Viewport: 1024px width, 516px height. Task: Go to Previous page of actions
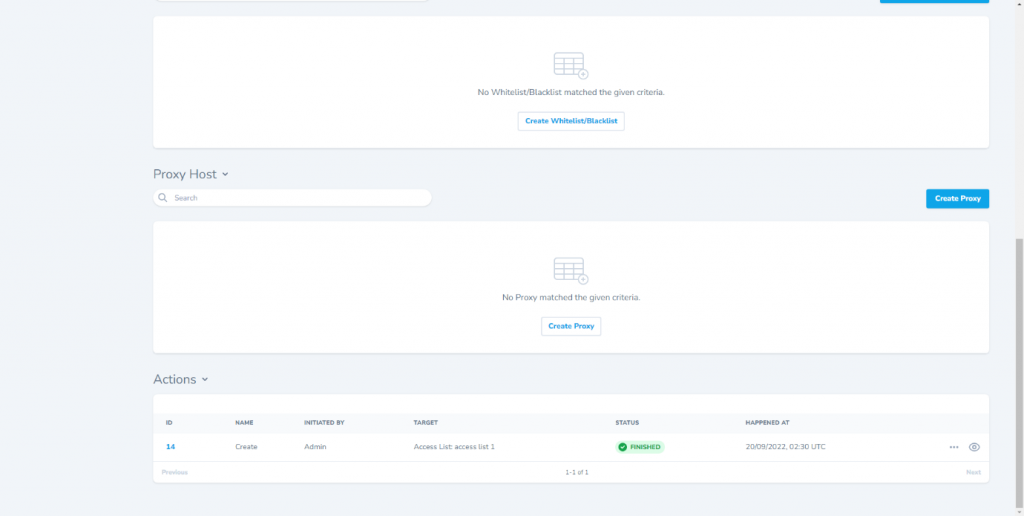click(175, 472)
